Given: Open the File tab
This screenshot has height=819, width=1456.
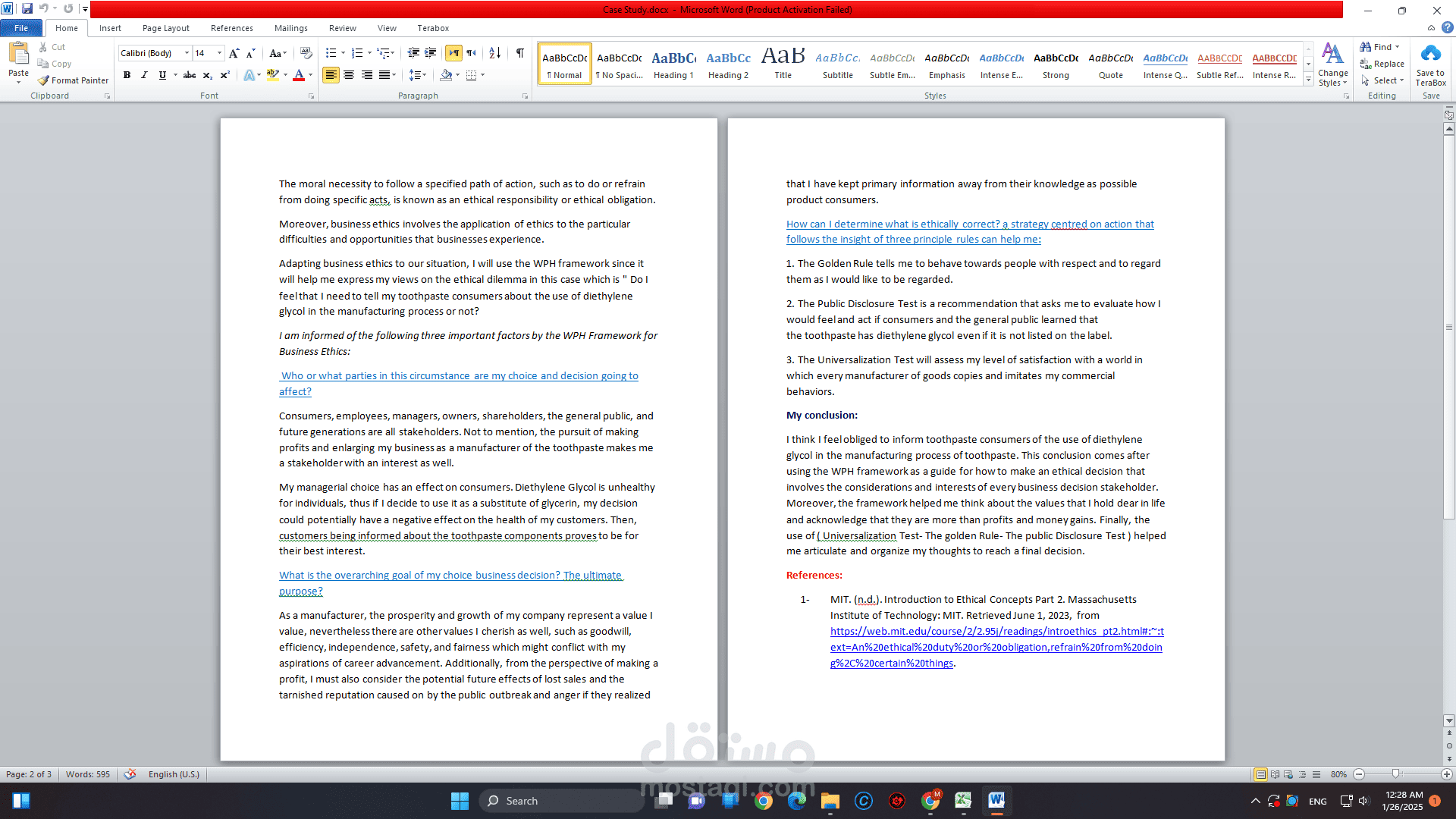Looking at the screenshot, I should (21, 28).
